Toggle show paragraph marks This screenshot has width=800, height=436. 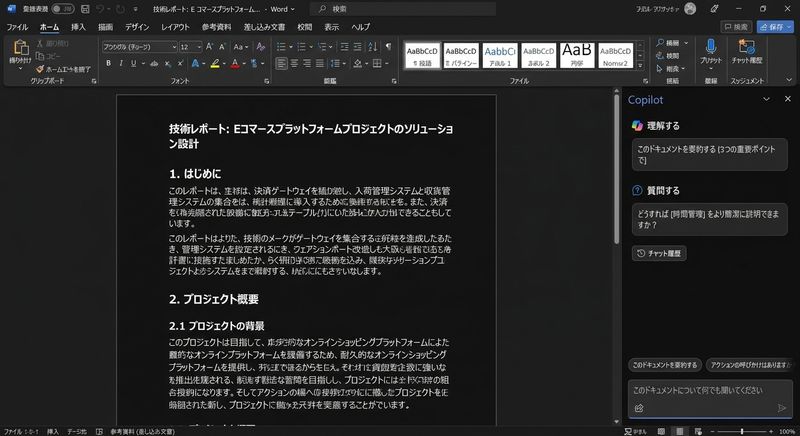388,47
